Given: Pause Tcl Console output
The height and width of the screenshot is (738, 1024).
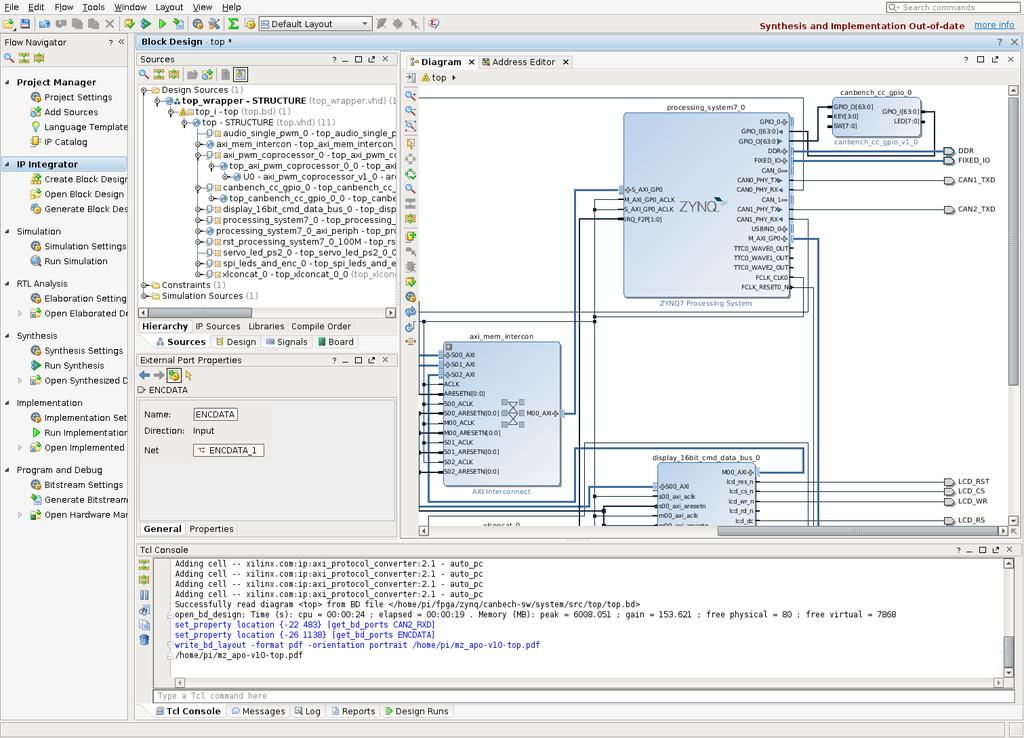Looking at the screenshot, I should pos(144,595).
